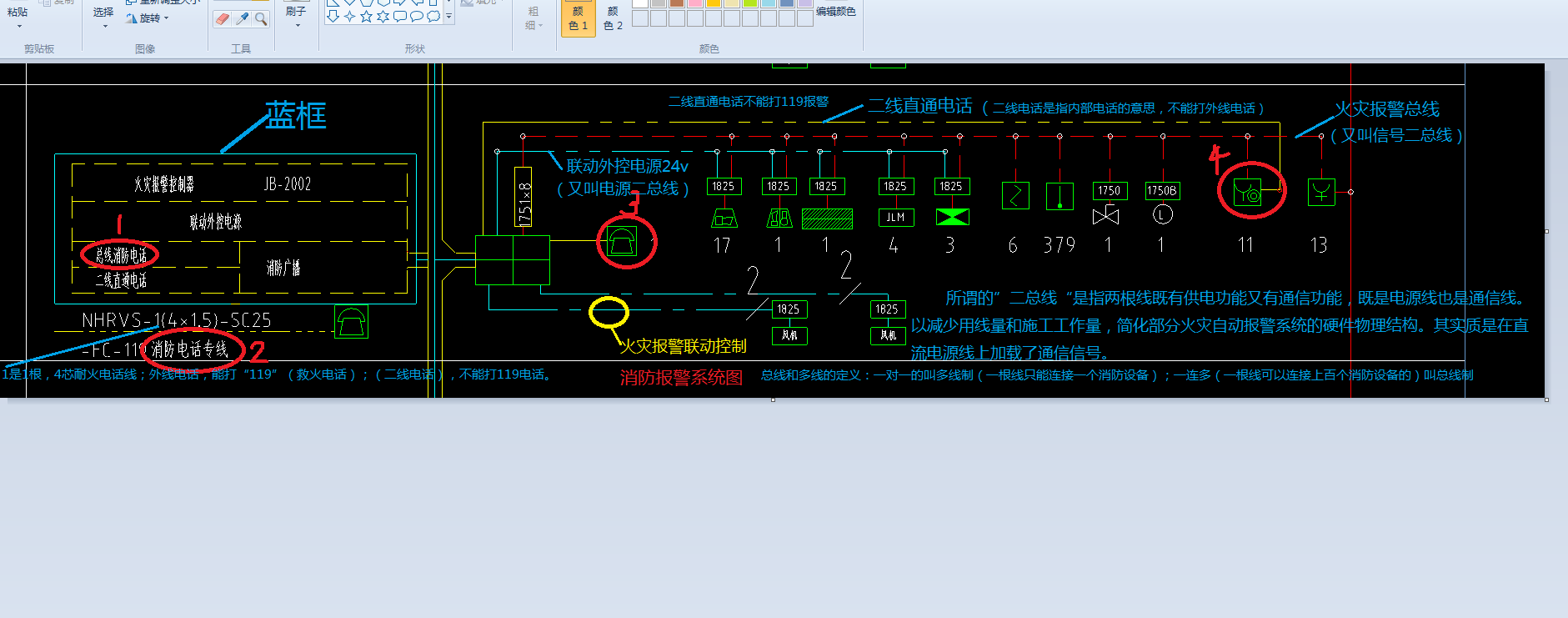Pick the light blue color swatch
The width and height of the screenshot is (1568, 618).
click(769, 3)
